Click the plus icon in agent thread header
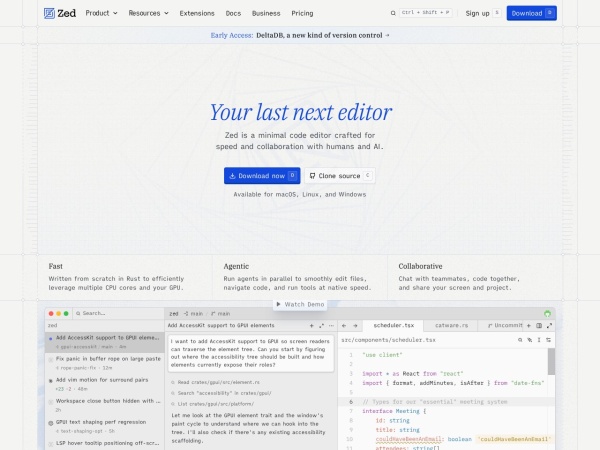Image resolution: width=600 pixels, height=450 pixels. tap(311, 326)
